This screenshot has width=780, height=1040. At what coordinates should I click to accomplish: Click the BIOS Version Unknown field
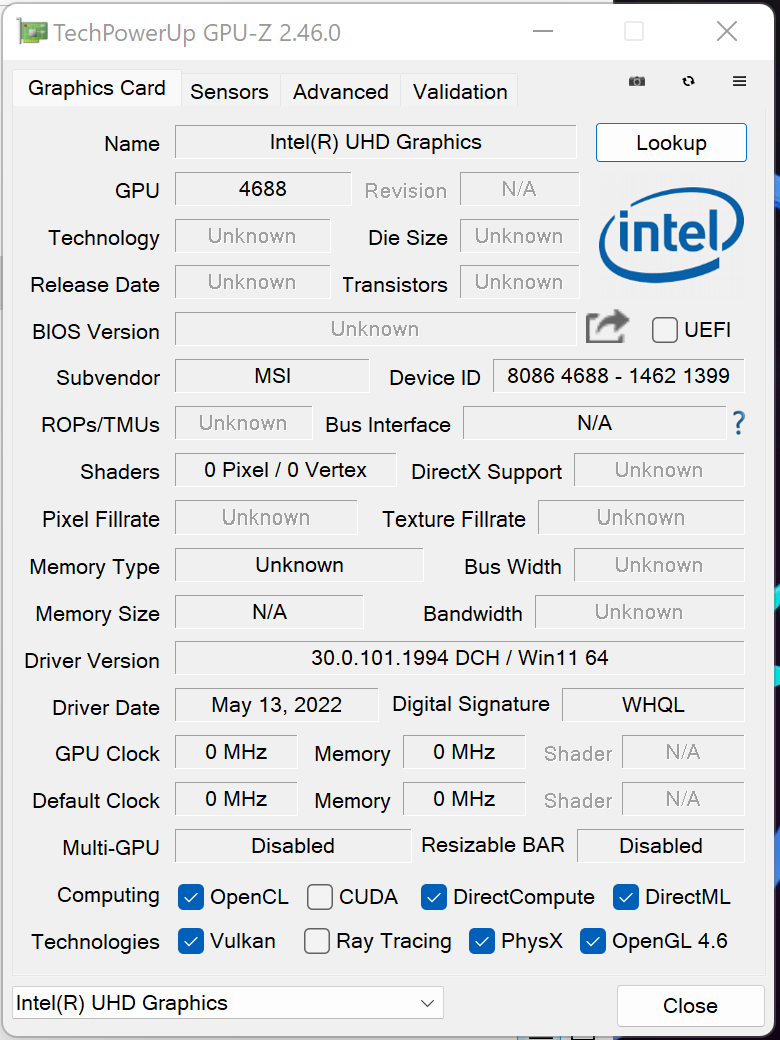pos(375,329)
